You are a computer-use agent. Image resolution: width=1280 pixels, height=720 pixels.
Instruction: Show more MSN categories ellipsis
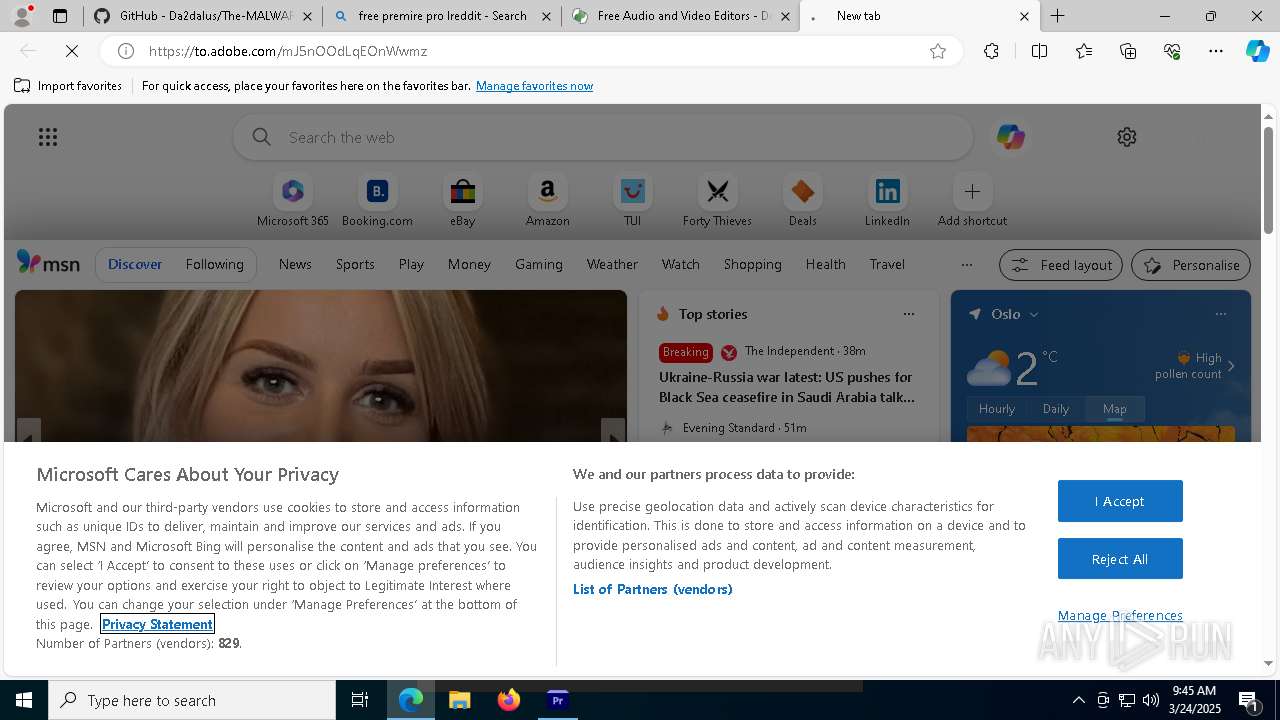click(x=966, y=264)
